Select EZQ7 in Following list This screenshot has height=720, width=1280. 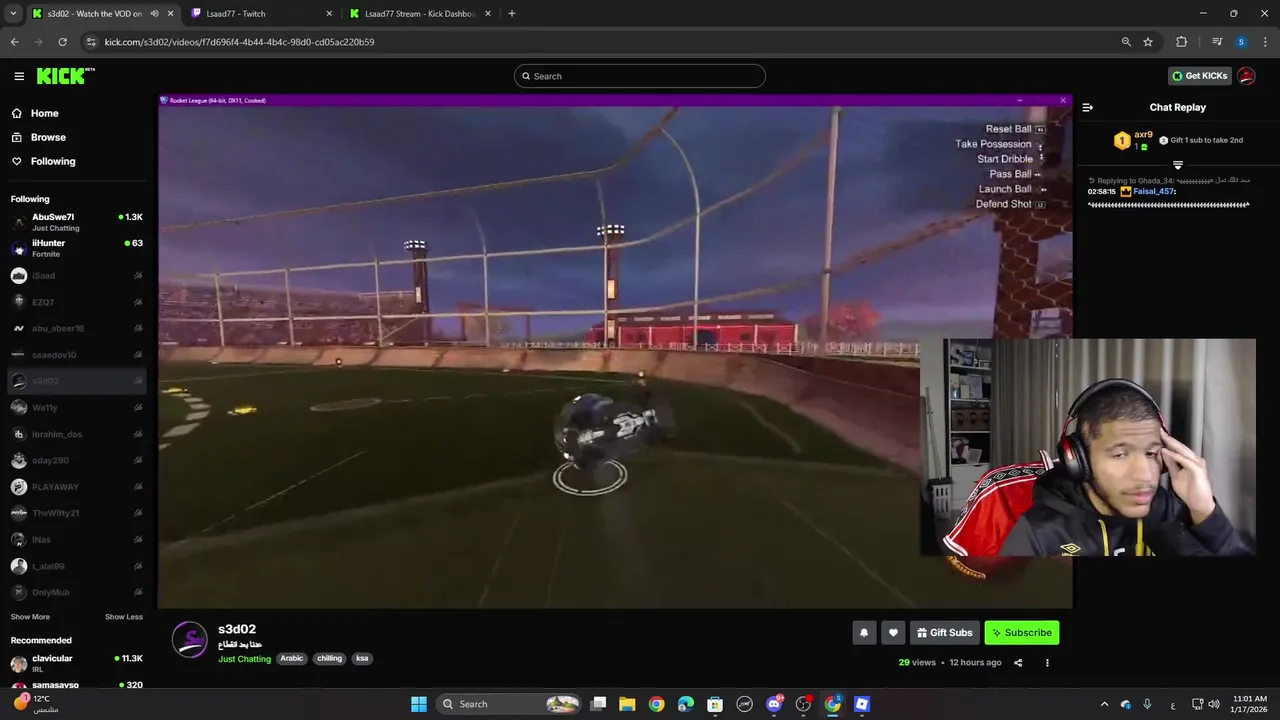tap(77, 301)
